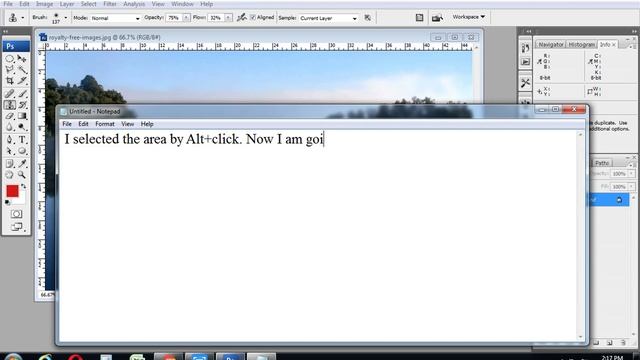Screen dimensions: 640x360
Task: Open Photoshop's Filter menu
Action: click(109, 4)
